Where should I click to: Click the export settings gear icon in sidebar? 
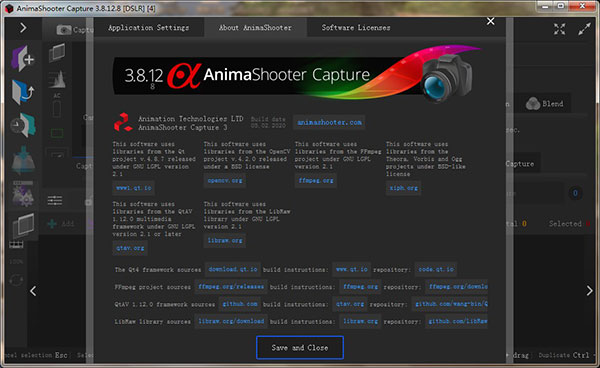pyautogui.click(x=23, y=193)
